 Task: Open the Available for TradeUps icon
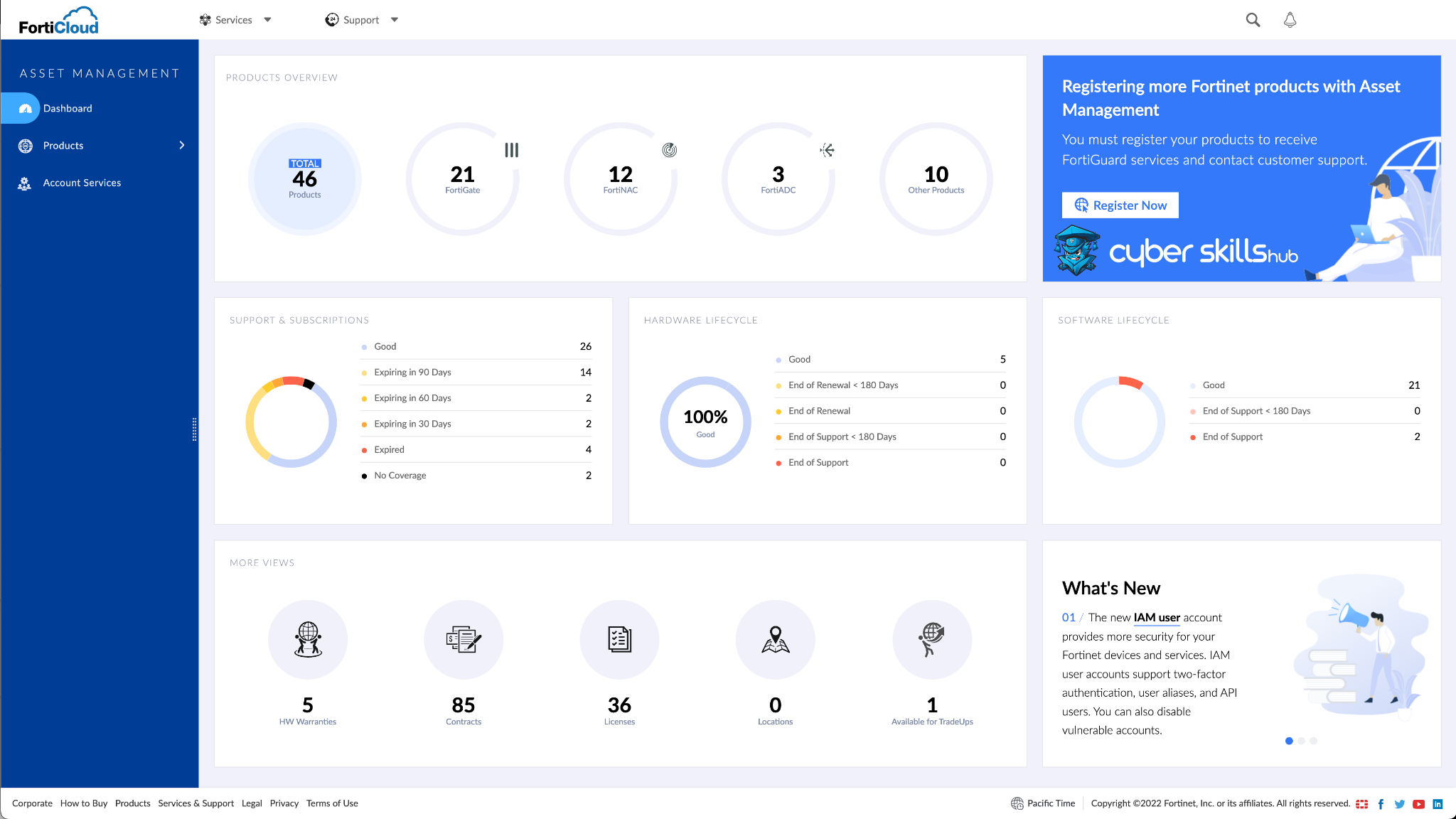point(931,639)
